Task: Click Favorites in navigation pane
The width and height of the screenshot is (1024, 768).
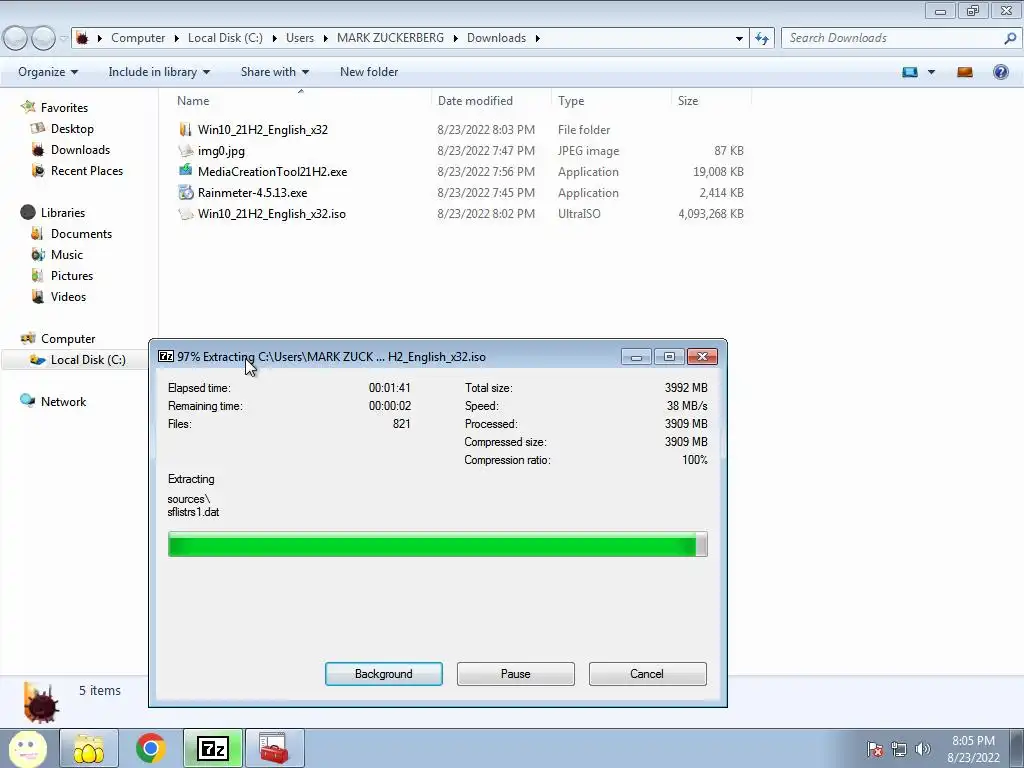Action: tap(64, 108)
